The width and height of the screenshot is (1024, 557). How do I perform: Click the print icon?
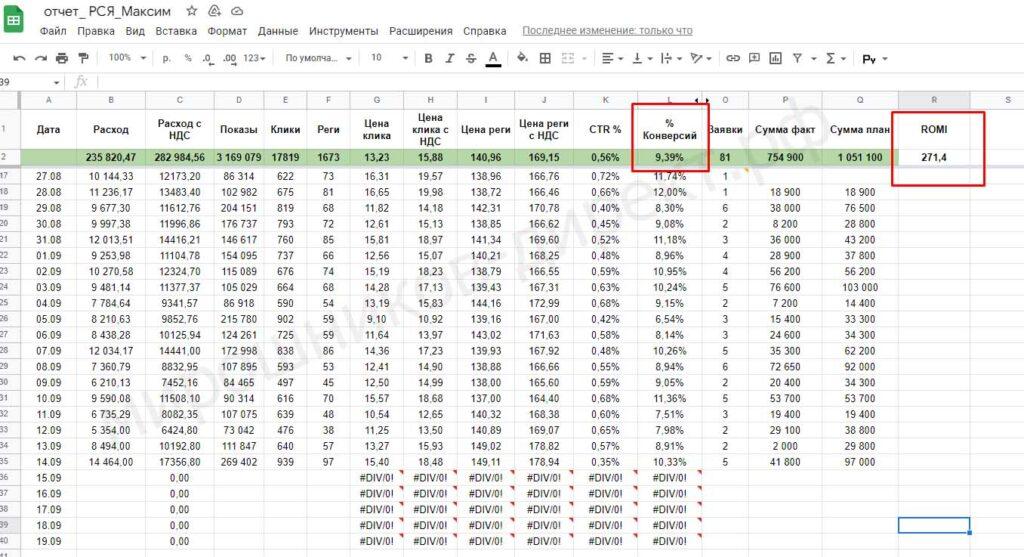(62, 59)
